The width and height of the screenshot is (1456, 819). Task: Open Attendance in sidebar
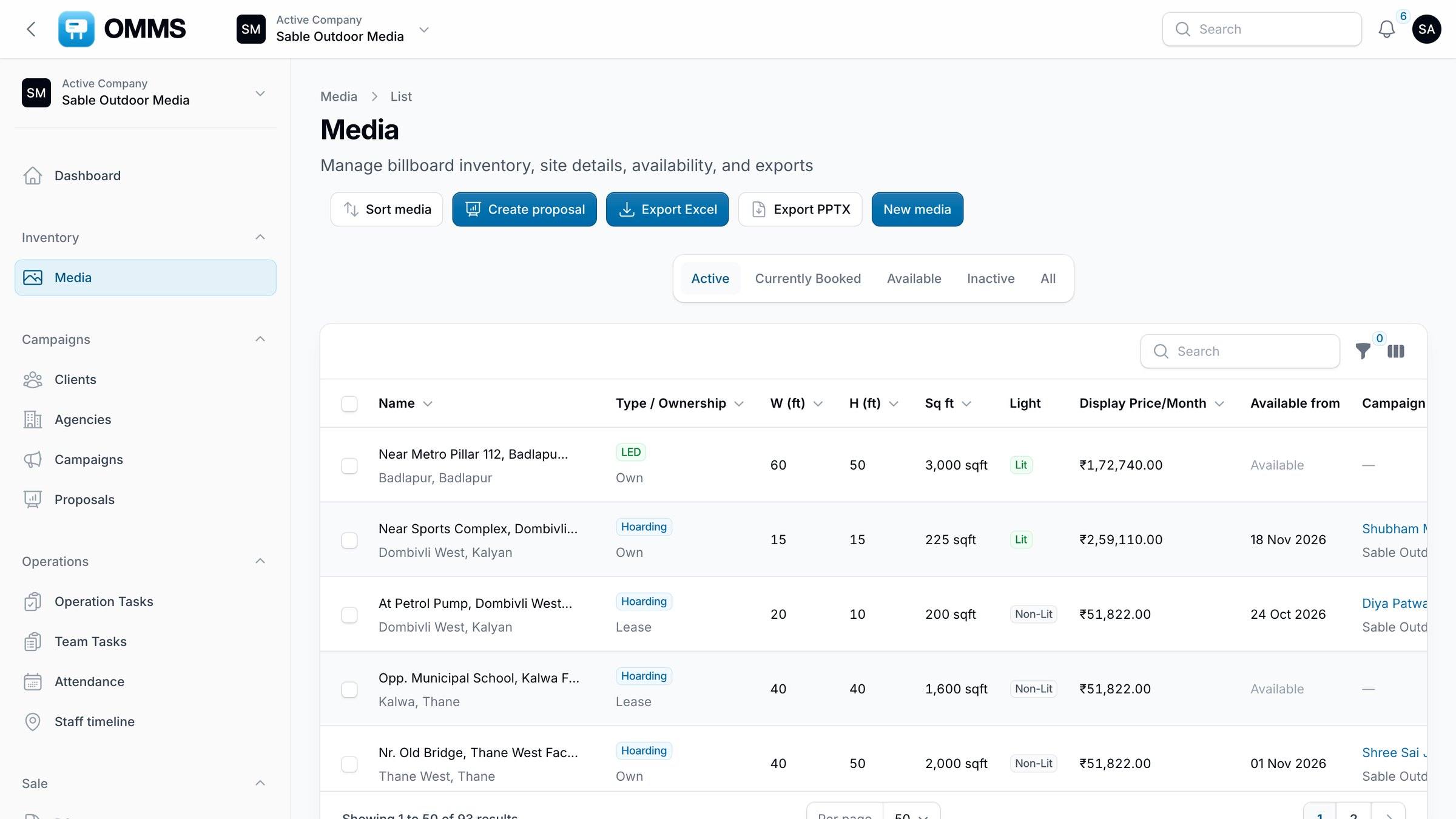point(146,682)
